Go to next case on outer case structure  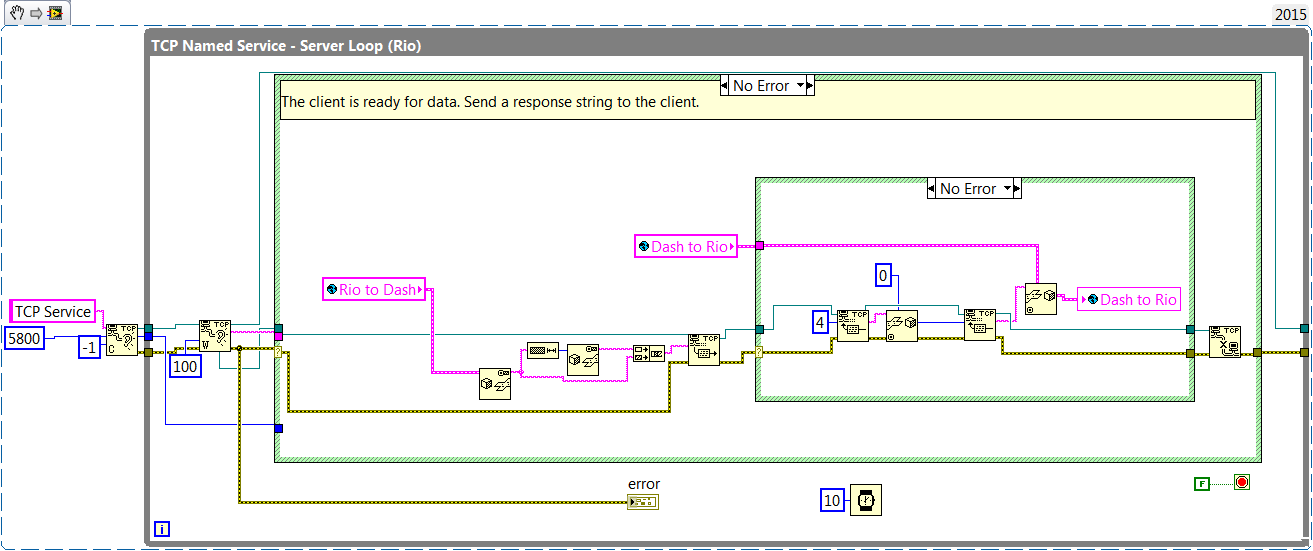pos(810,86)
